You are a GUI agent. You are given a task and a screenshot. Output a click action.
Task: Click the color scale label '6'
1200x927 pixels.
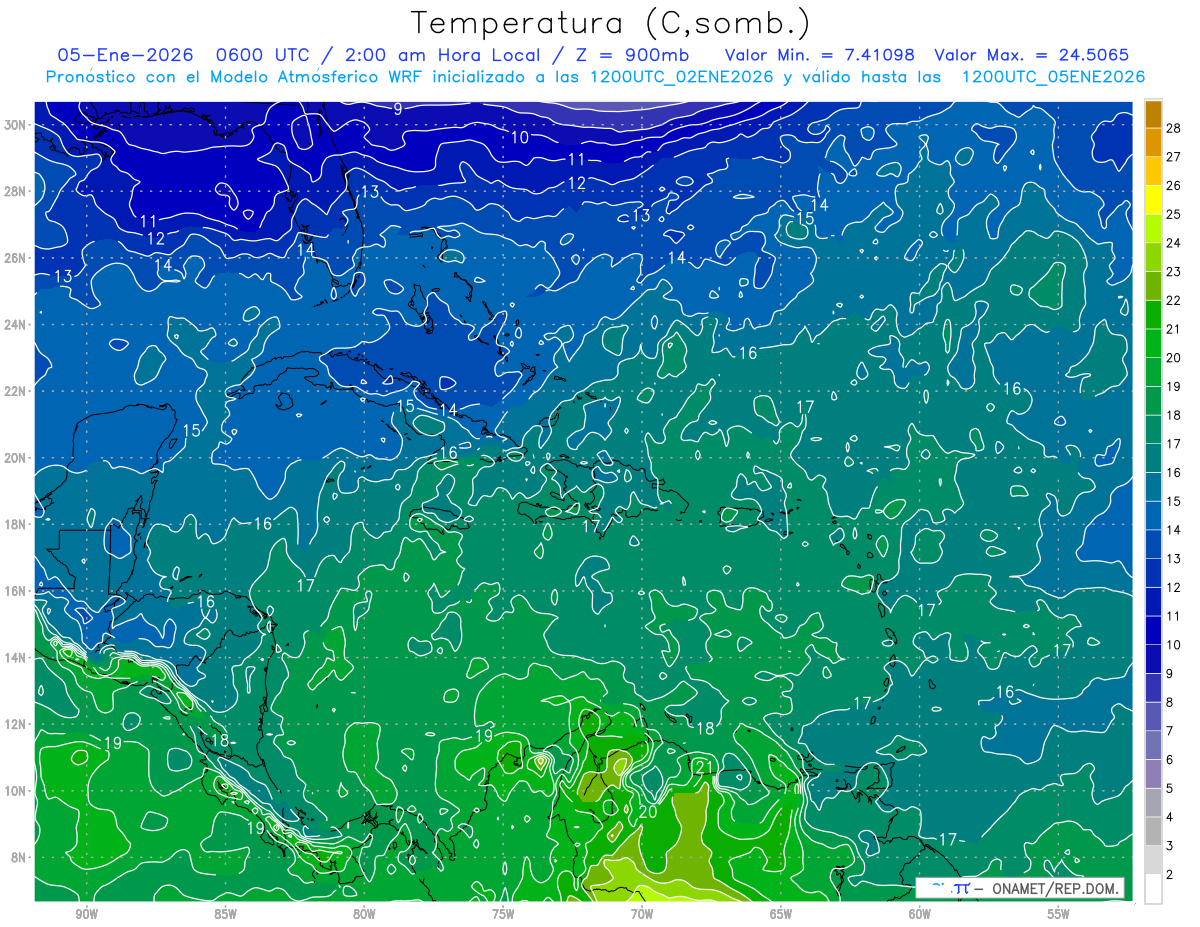[x=1170, y=760]
